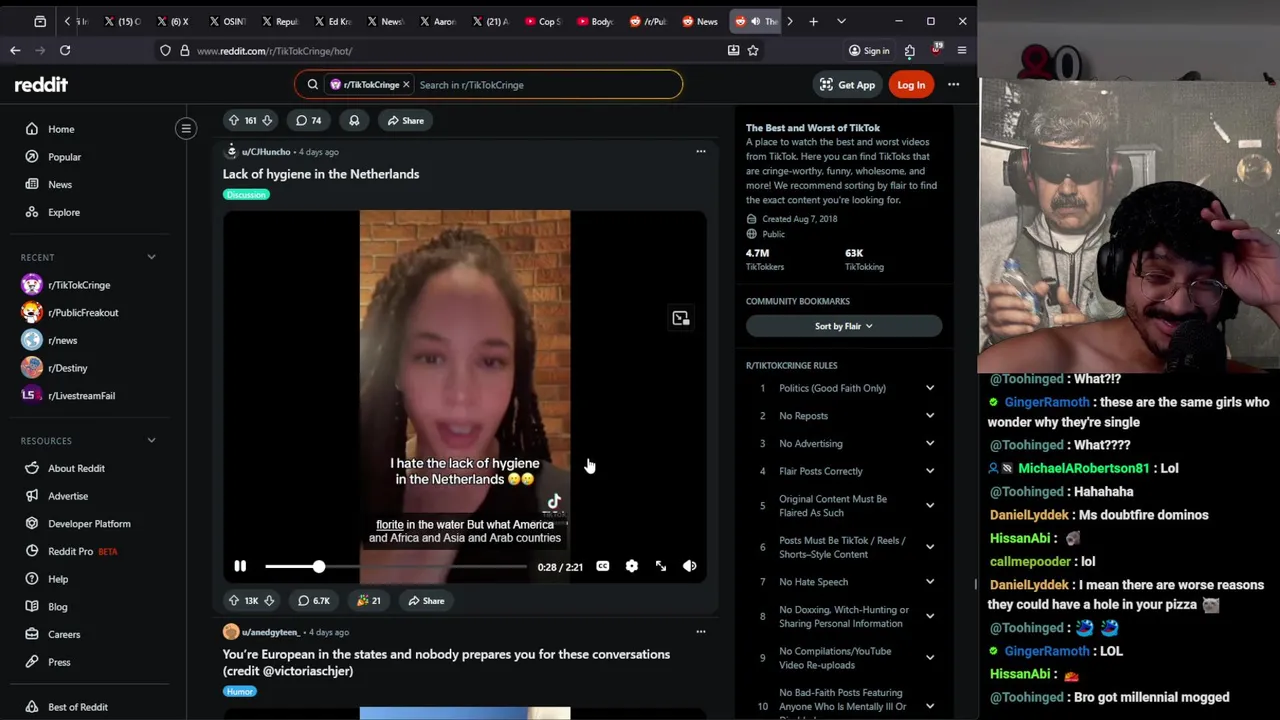
Task: Open overflow menu for u/anedgyteen_ post
Action: click(x=701, y=632)
